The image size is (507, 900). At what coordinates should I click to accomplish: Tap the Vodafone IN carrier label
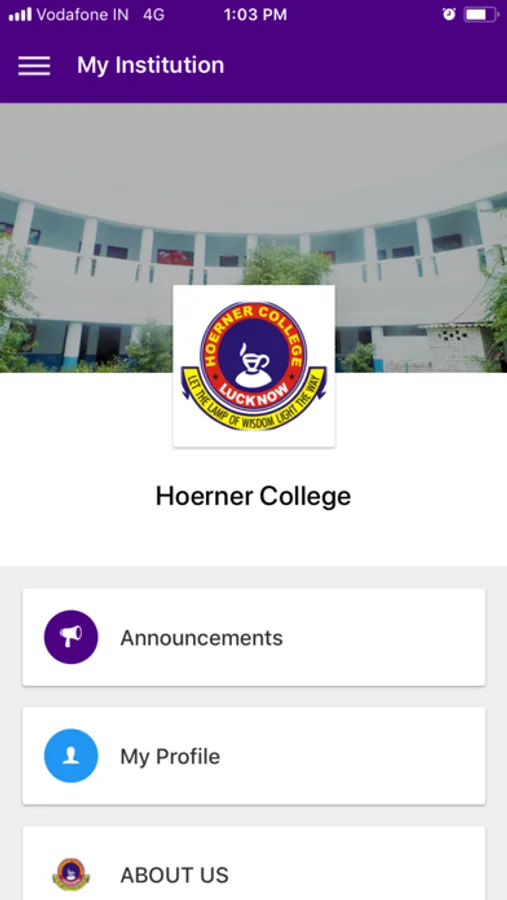pyautogui.click(x=83, y=15)
